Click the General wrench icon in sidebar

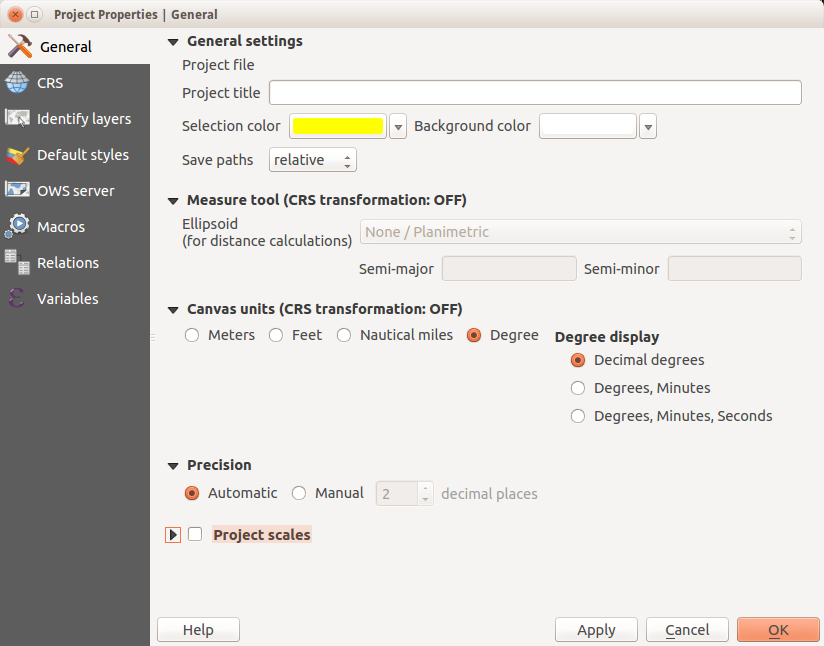coord(19,46)
